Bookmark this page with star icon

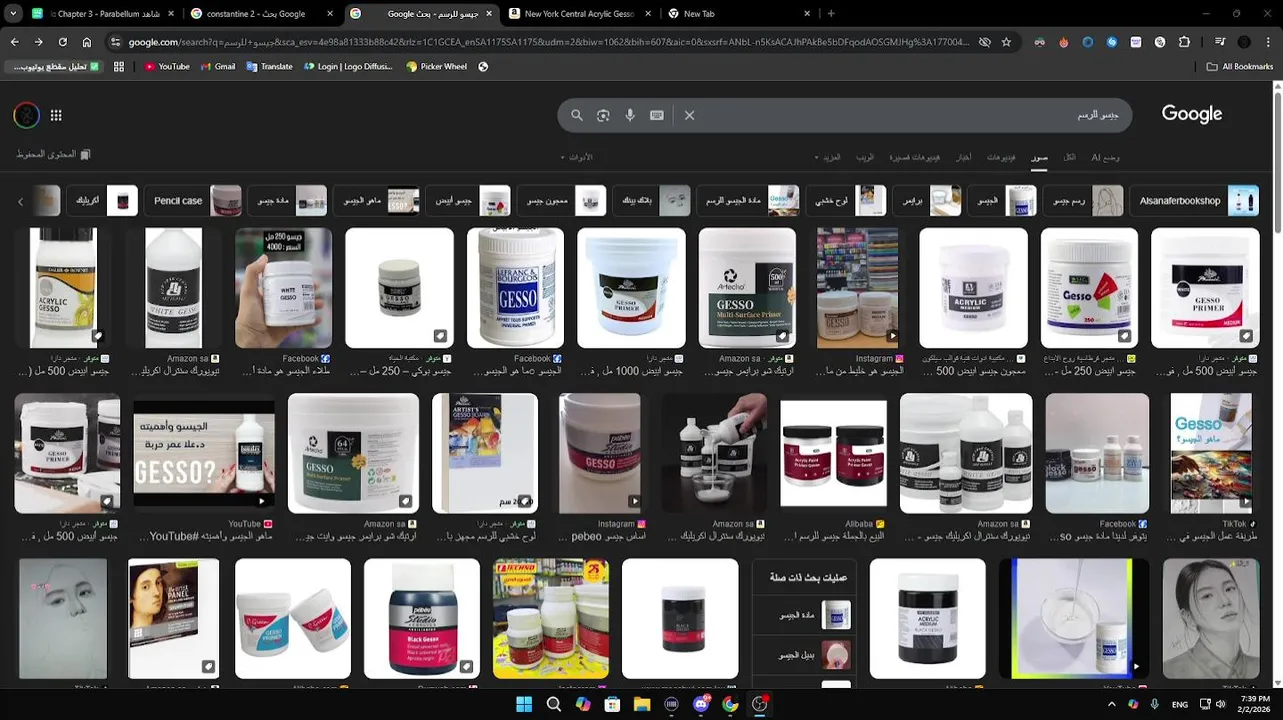1006,42
